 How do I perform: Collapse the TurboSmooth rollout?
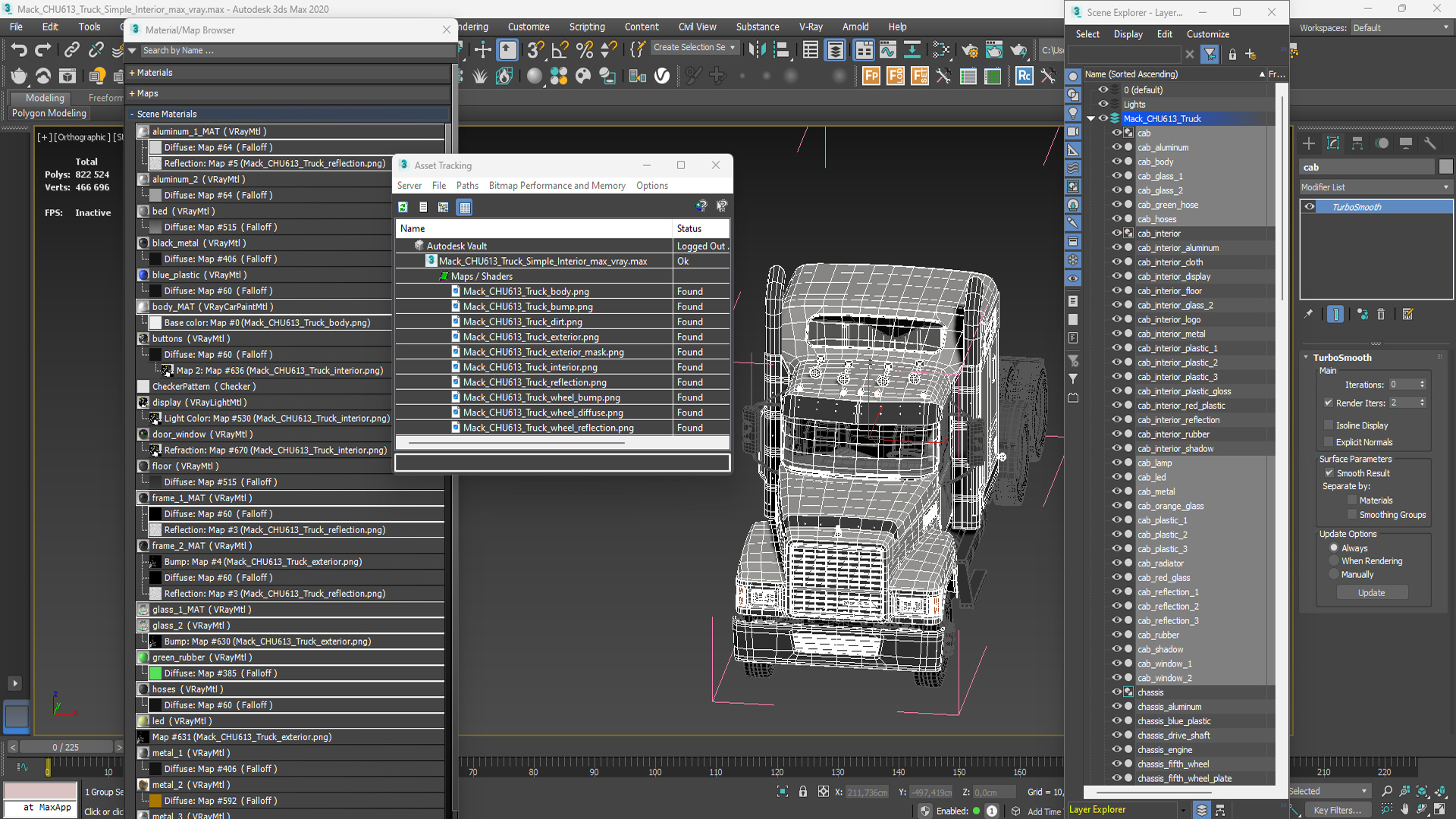click(1306, 357)
